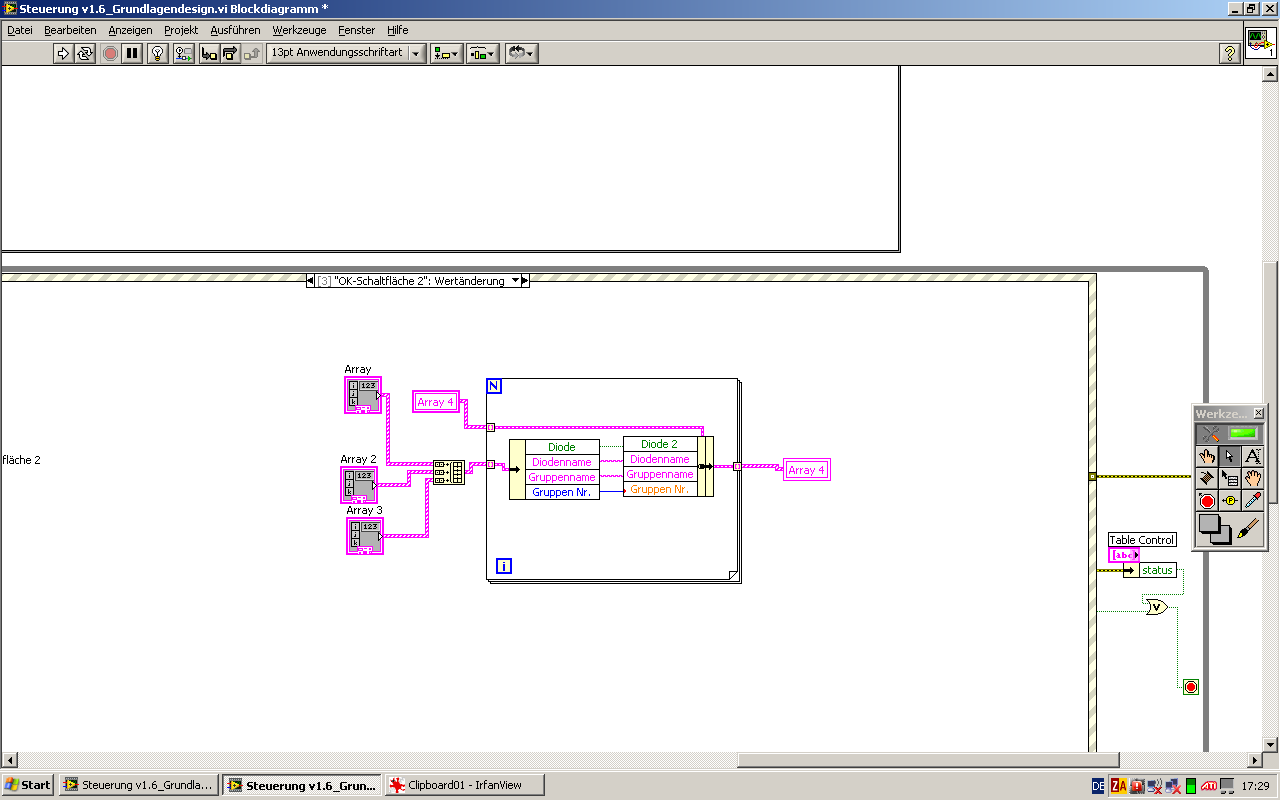
Task: Select the Get Color eyedropper tool
Action: [1253, 501]
